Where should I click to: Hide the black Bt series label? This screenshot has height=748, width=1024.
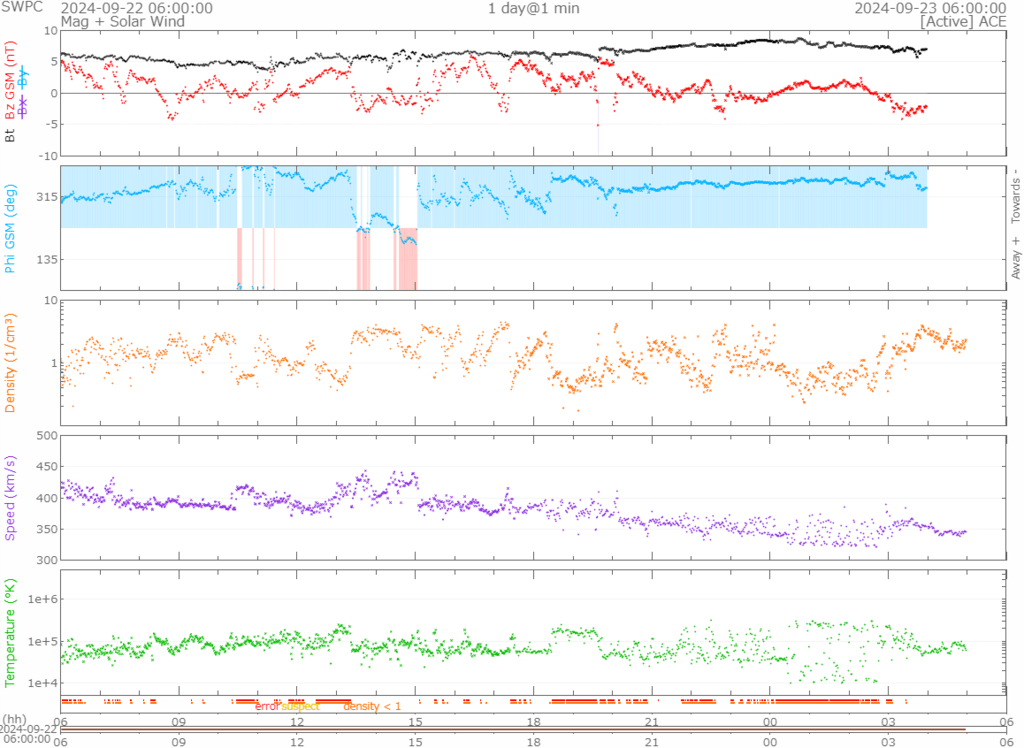pos(11,135)
